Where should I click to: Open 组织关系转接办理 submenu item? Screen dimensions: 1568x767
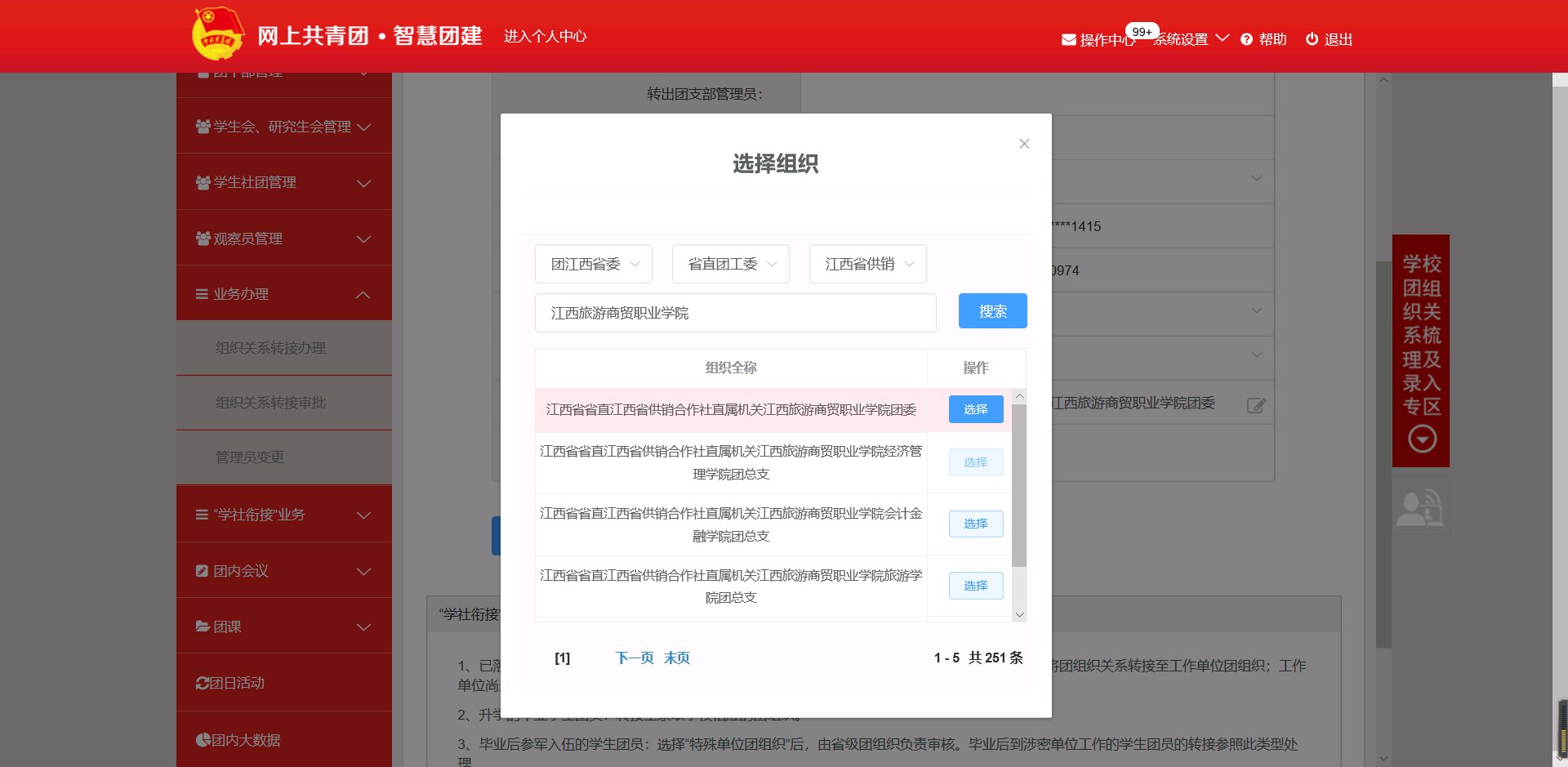click(x=284, y=348)
